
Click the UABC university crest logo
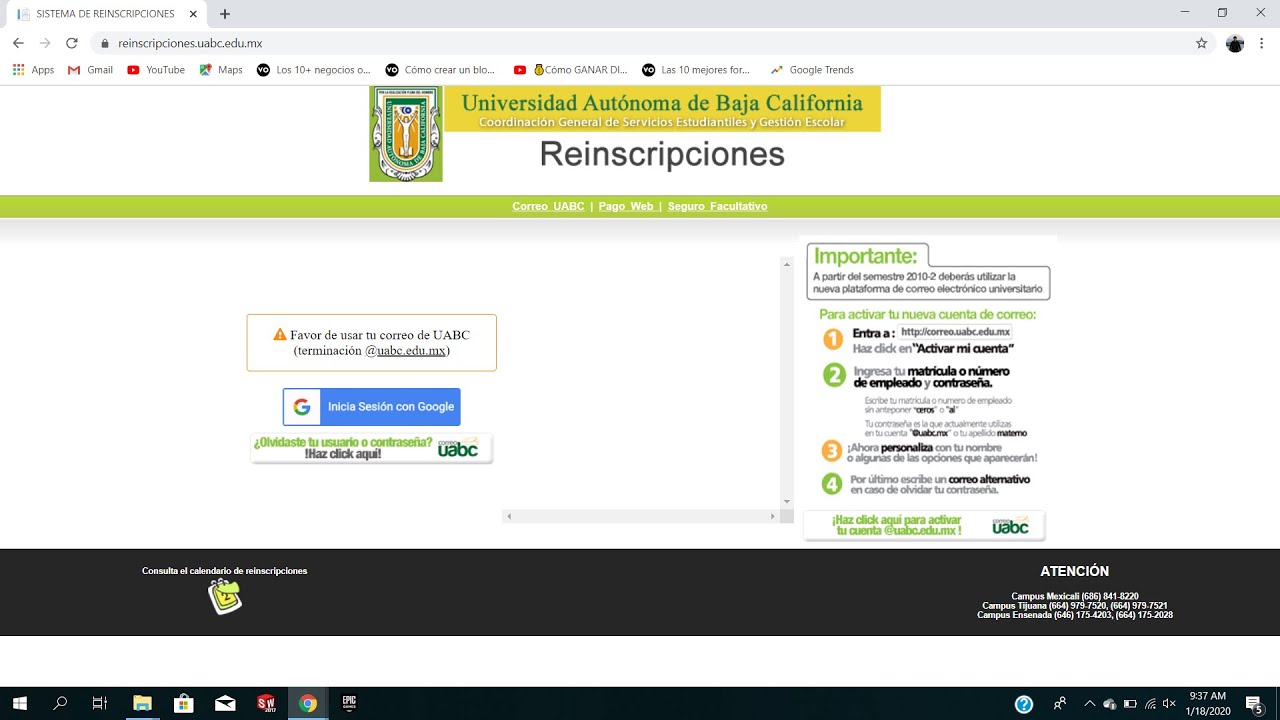point(405,133)
